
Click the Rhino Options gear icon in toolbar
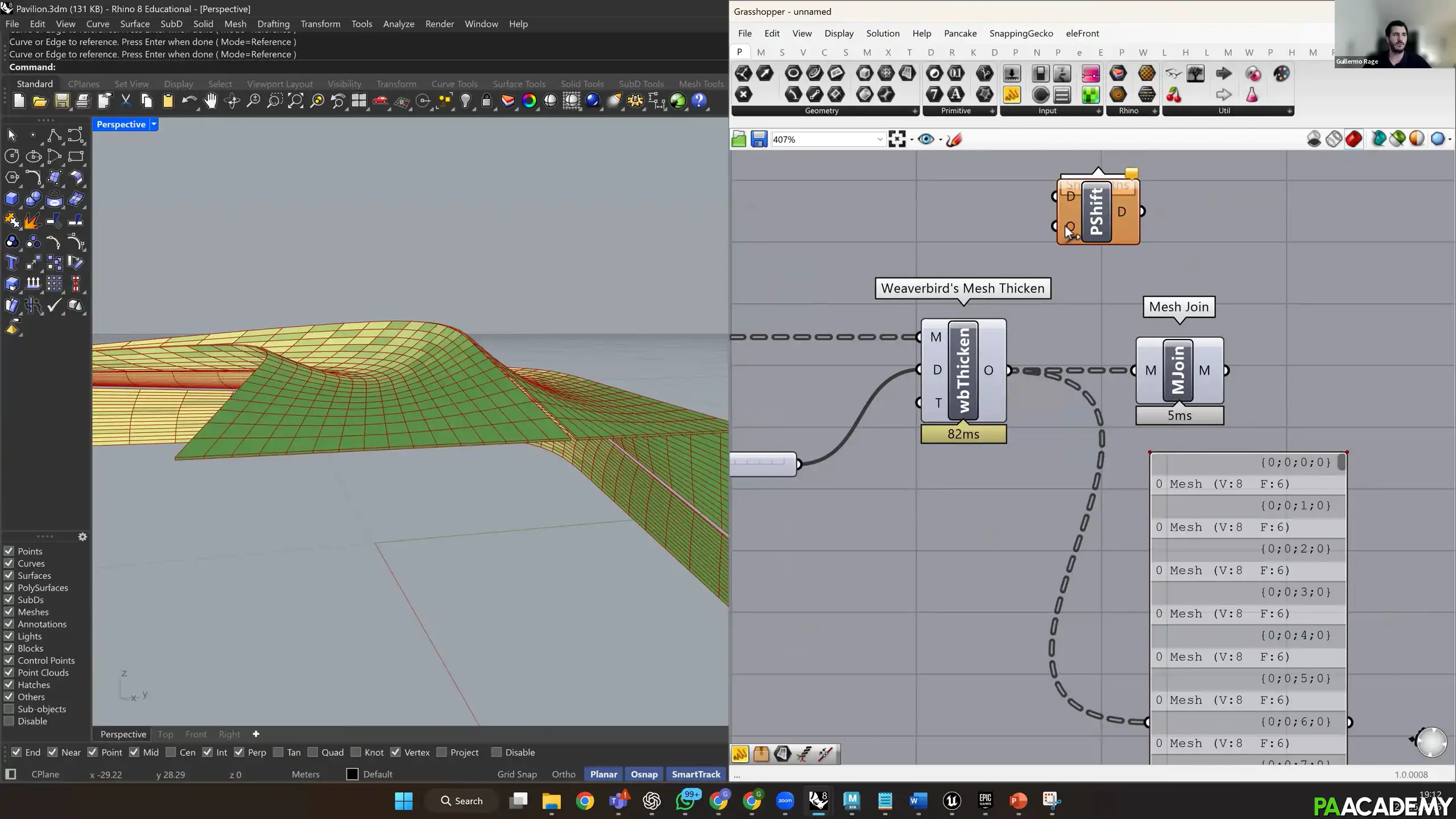click(x=635, y=101)
